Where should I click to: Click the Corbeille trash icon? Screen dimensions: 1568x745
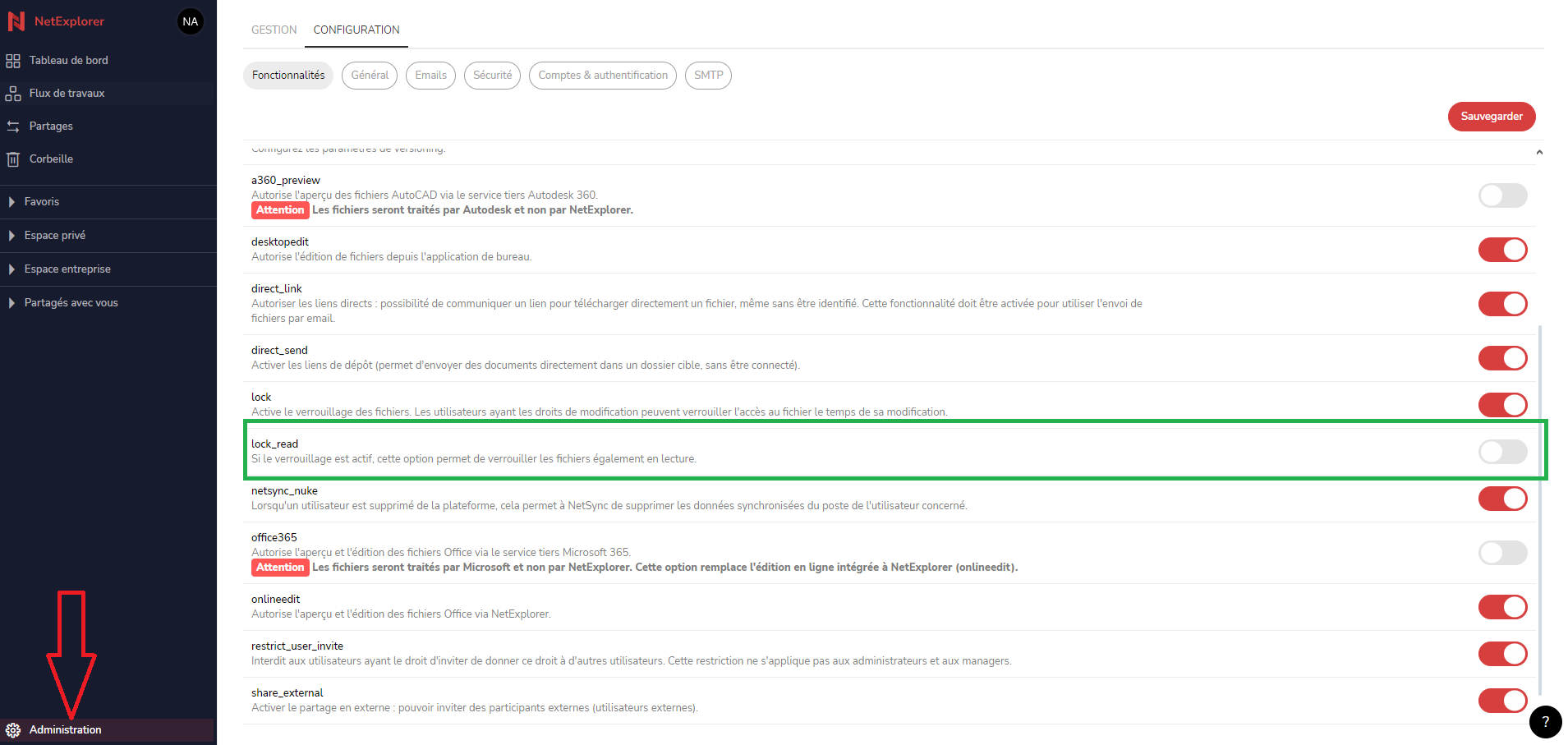pos(13,159)
